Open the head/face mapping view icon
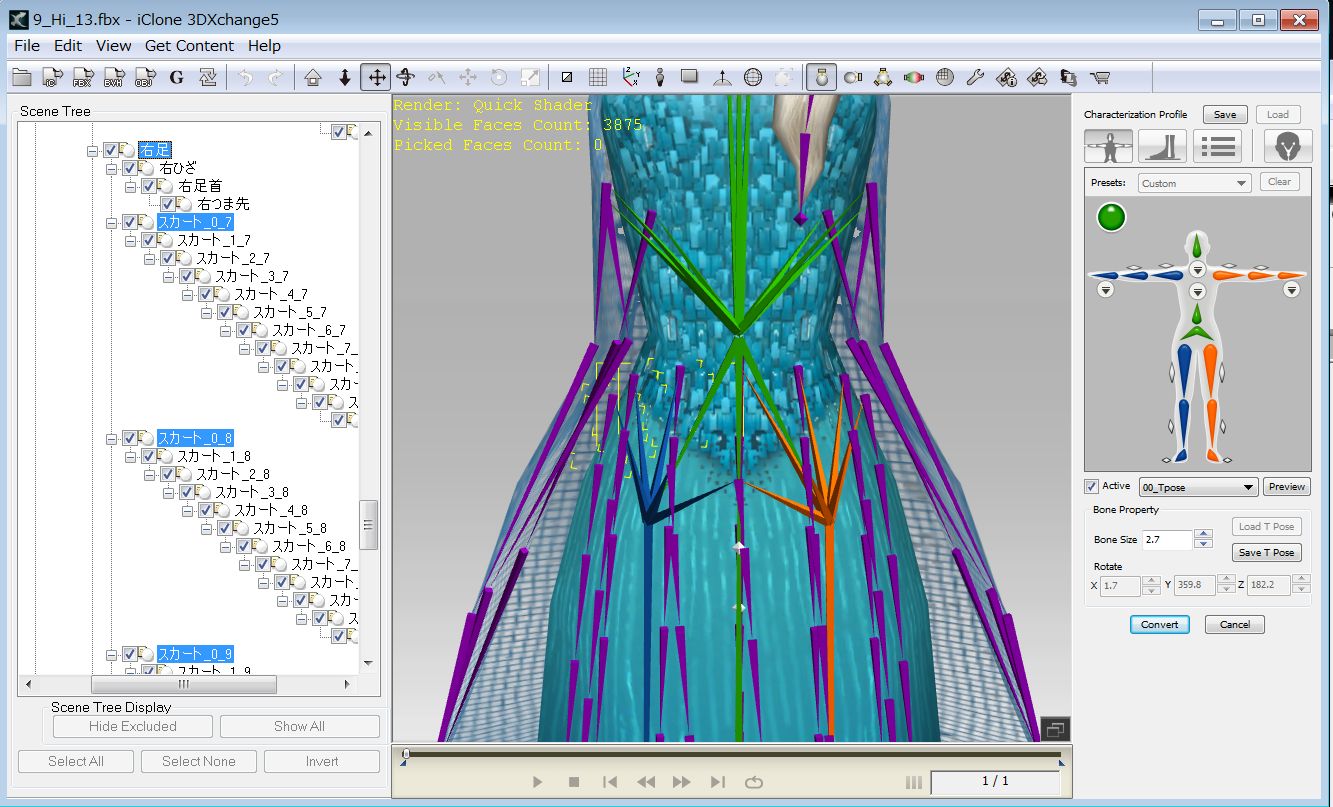This screenshot has height=807, width=1333. 1288,147
